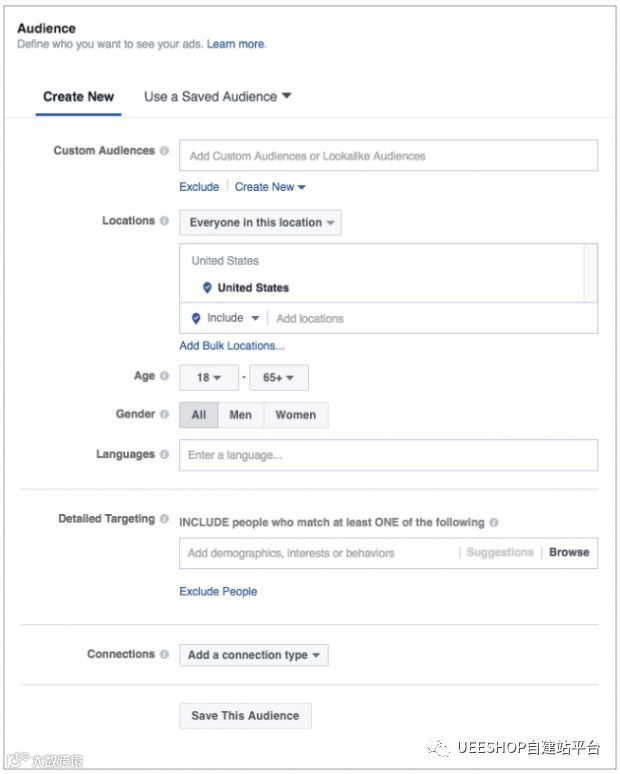Click the Enter a language field
Image resolution: width=620 pixels, height=774 pixels.
[388, 455]
